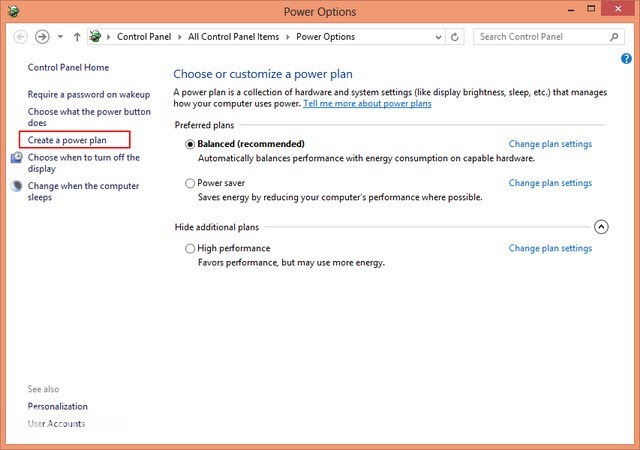Click Power Options breadcrumb segment
The width and height of the screenshot is (640, 450).
coord(325,37)
